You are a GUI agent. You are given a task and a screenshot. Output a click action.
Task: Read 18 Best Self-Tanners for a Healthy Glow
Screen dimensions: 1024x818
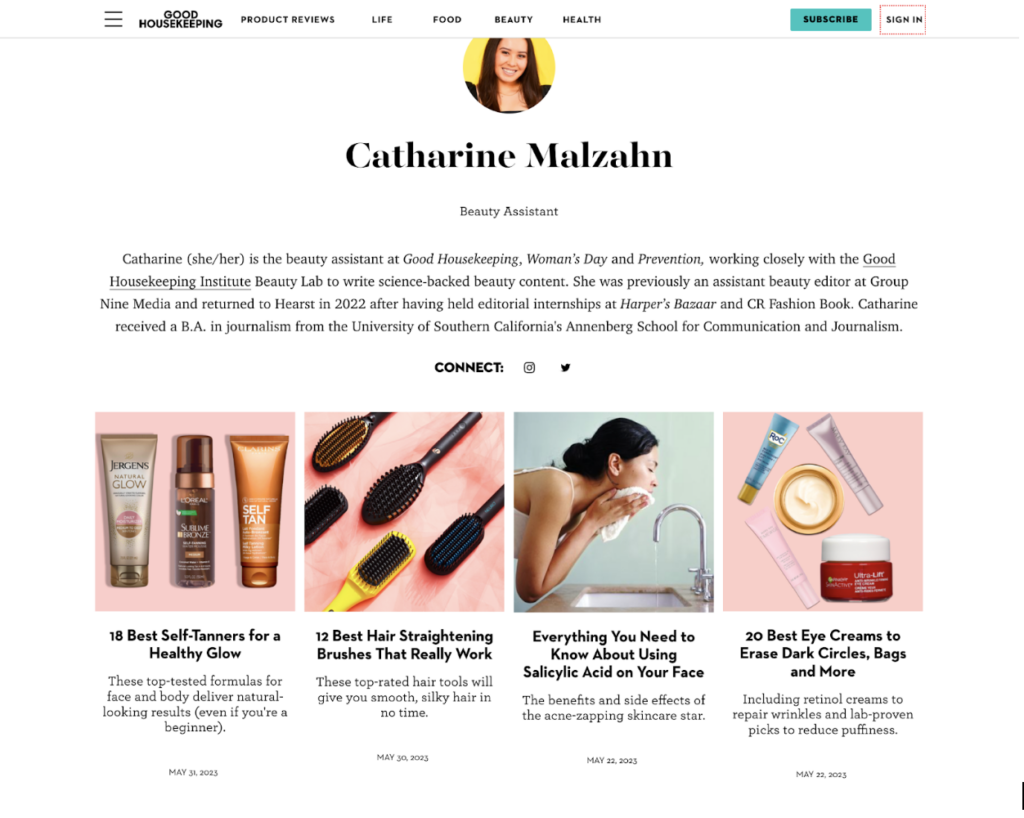pos(195,644)
